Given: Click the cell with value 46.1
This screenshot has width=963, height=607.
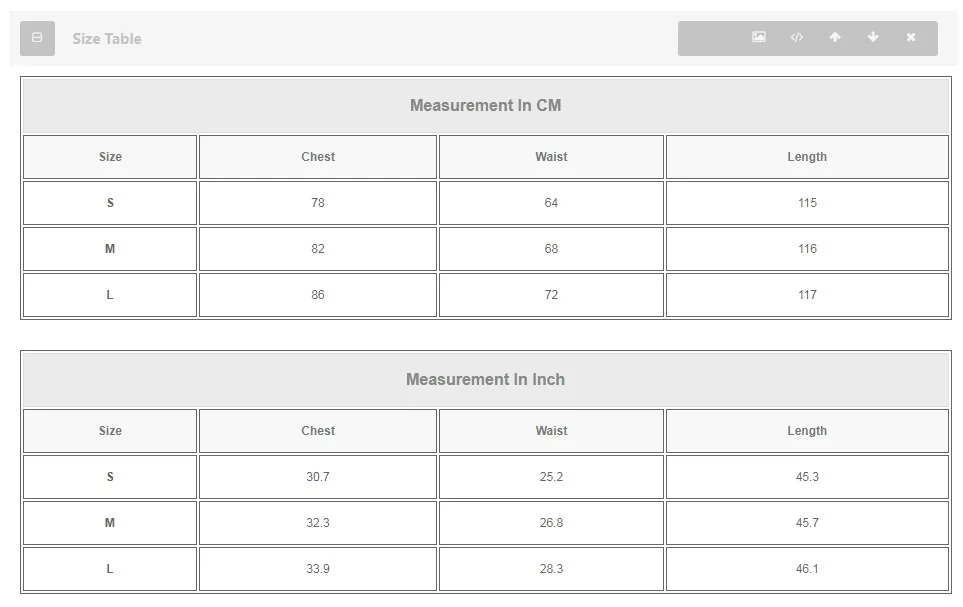Looking at the screenshot, I should [807, 569].
